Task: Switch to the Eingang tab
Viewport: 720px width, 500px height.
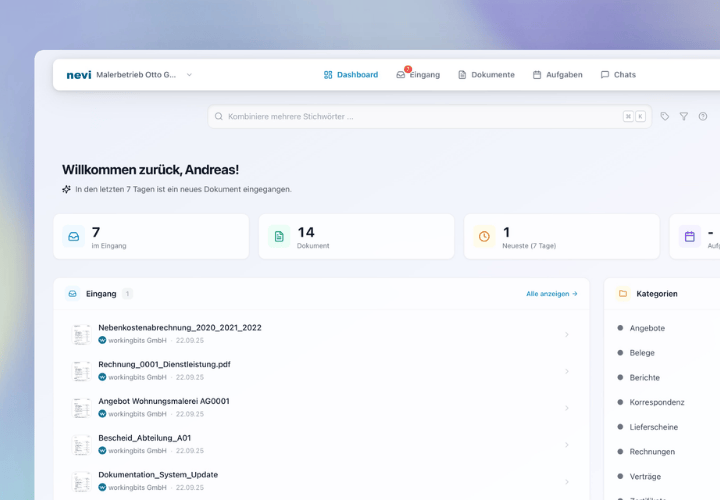Action: [418, 75]
